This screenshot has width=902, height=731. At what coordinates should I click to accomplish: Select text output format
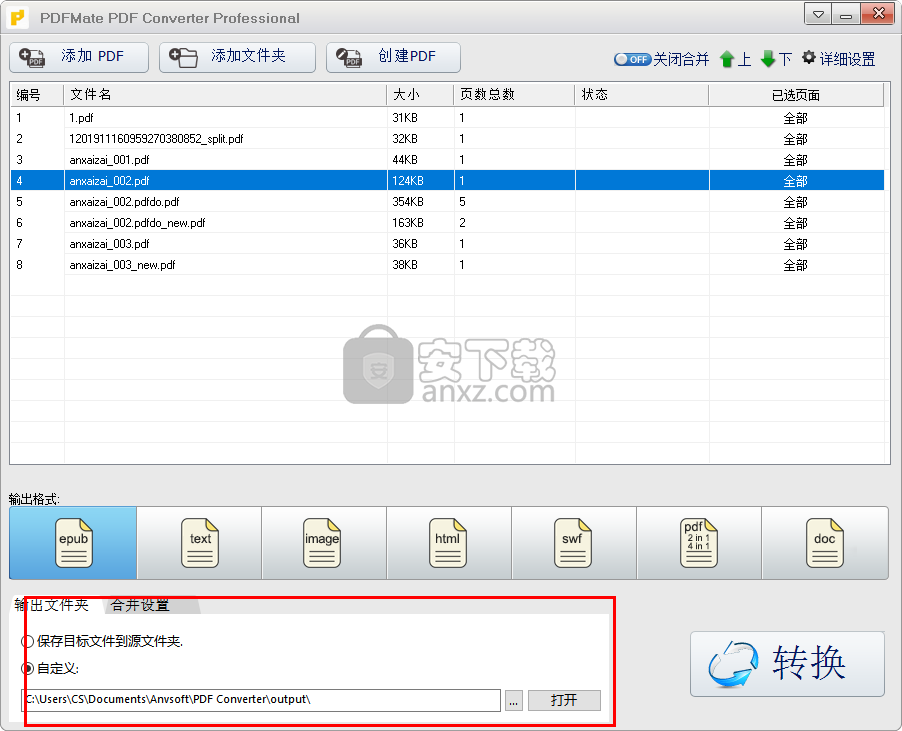200,543
